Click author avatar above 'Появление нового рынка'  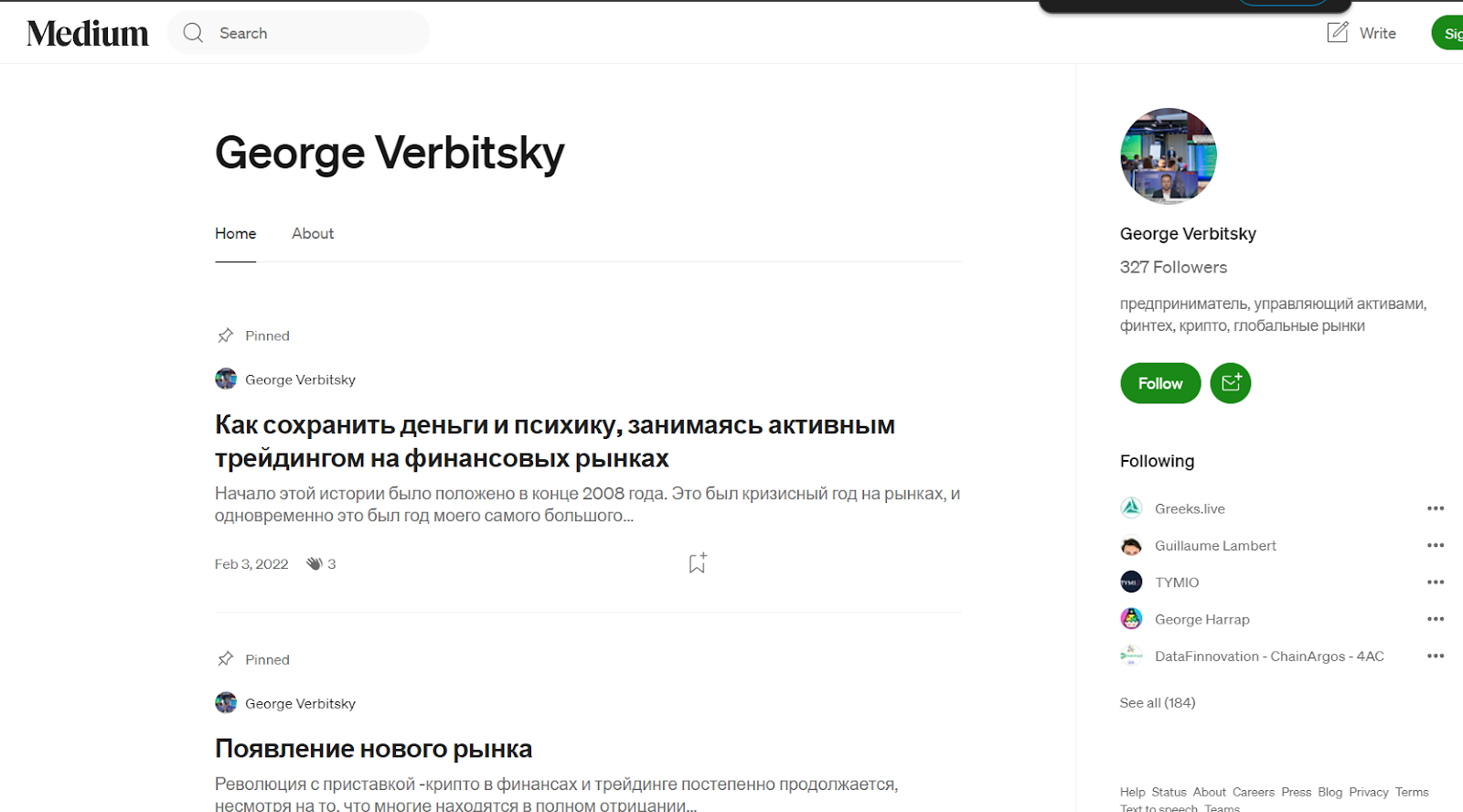[x=226, y=702]
